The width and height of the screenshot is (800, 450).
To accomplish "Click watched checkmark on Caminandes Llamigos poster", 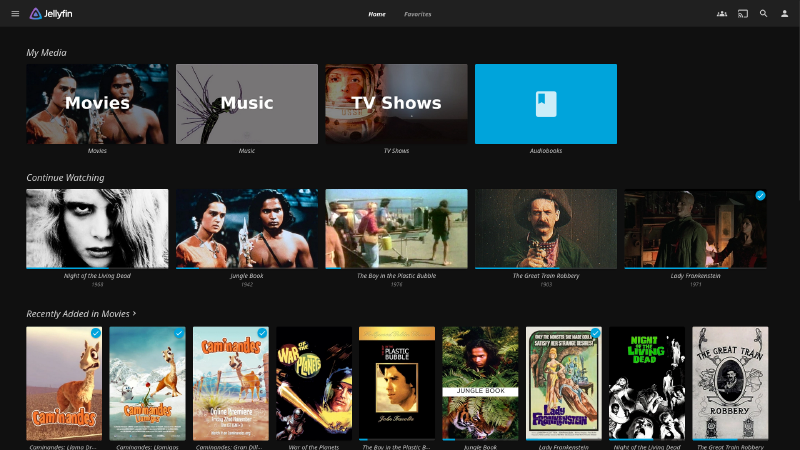I will (x=178, y=333).
